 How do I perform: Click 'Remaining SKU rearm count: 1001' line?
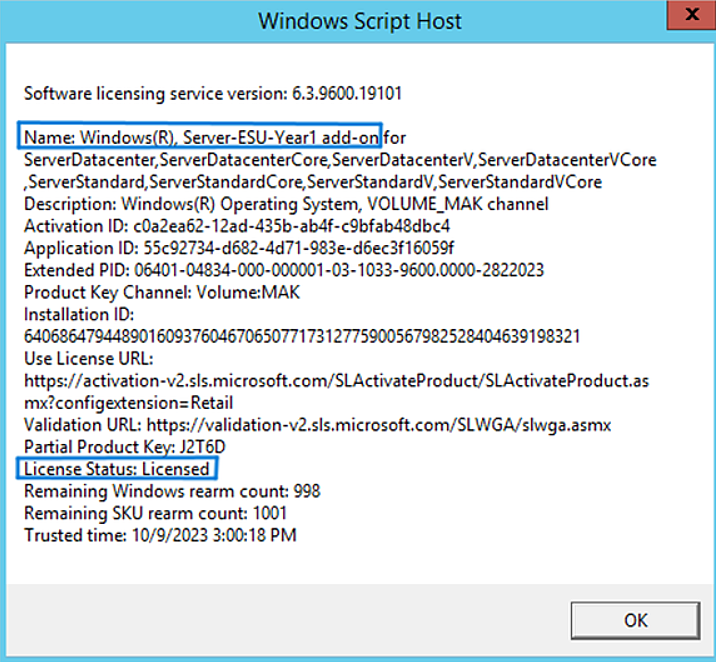155,513
